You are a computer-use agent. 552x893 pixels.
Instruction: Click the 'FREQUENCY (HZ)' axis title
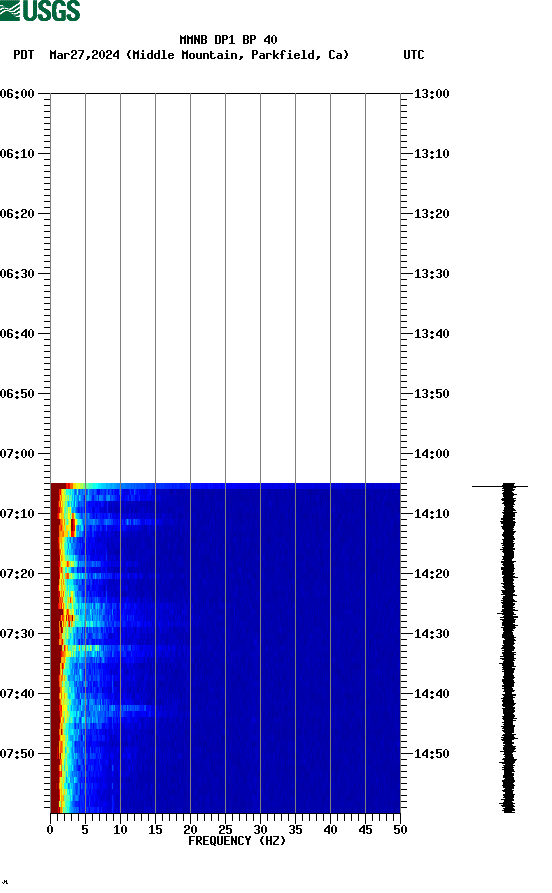coord(237,841)
